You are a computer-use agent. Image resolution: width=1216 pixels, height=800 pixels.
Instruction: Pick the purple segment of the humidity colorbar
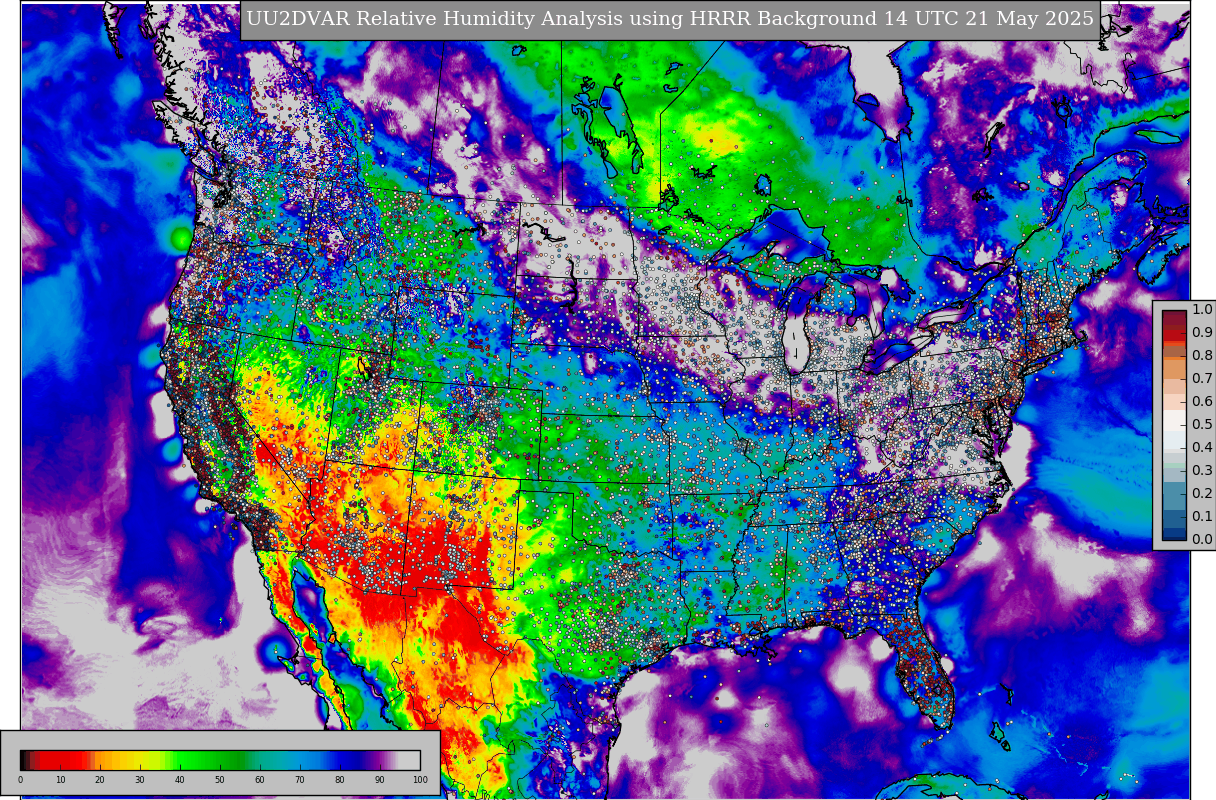[x=378, y=760]
